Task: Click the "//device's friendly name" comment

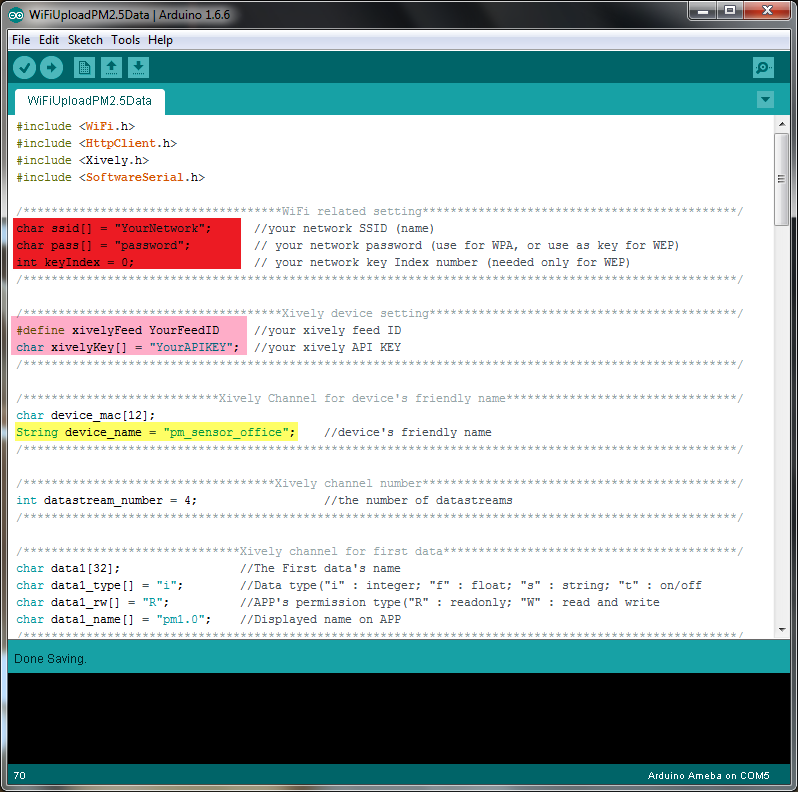Action: pyautogui.click(x=408, y=433)
